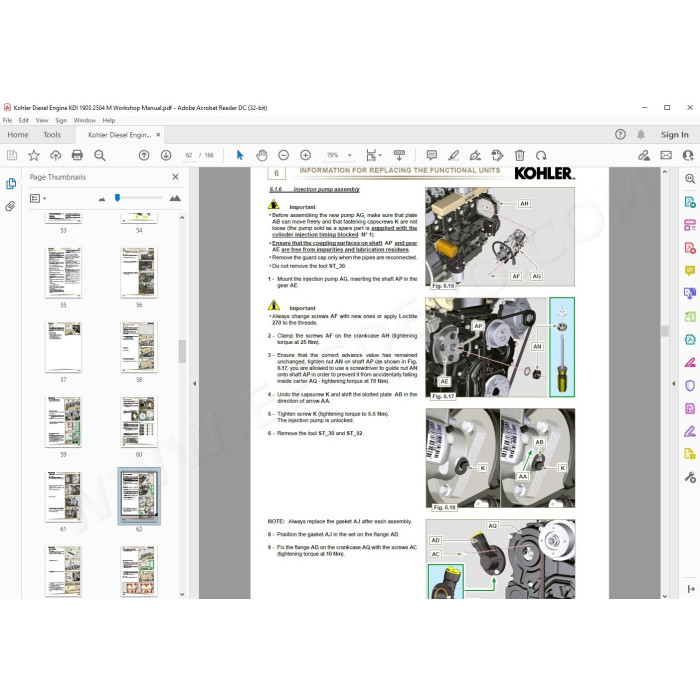Go to next page arrow
This screenshot has width=700, height=700.
coord(166,155)
